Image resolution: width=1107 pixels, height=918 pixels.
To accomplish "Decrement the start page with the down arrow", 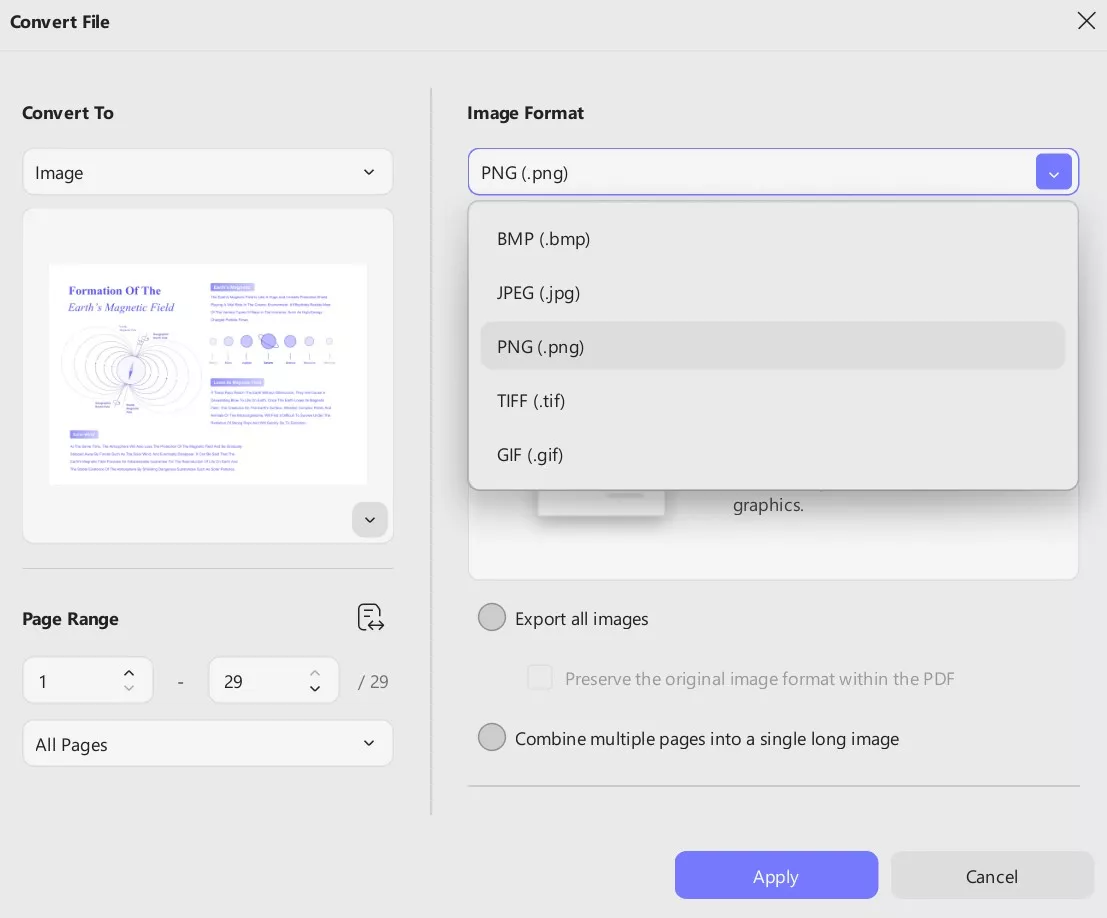I will pyautogui.click(x=129, y=689).
